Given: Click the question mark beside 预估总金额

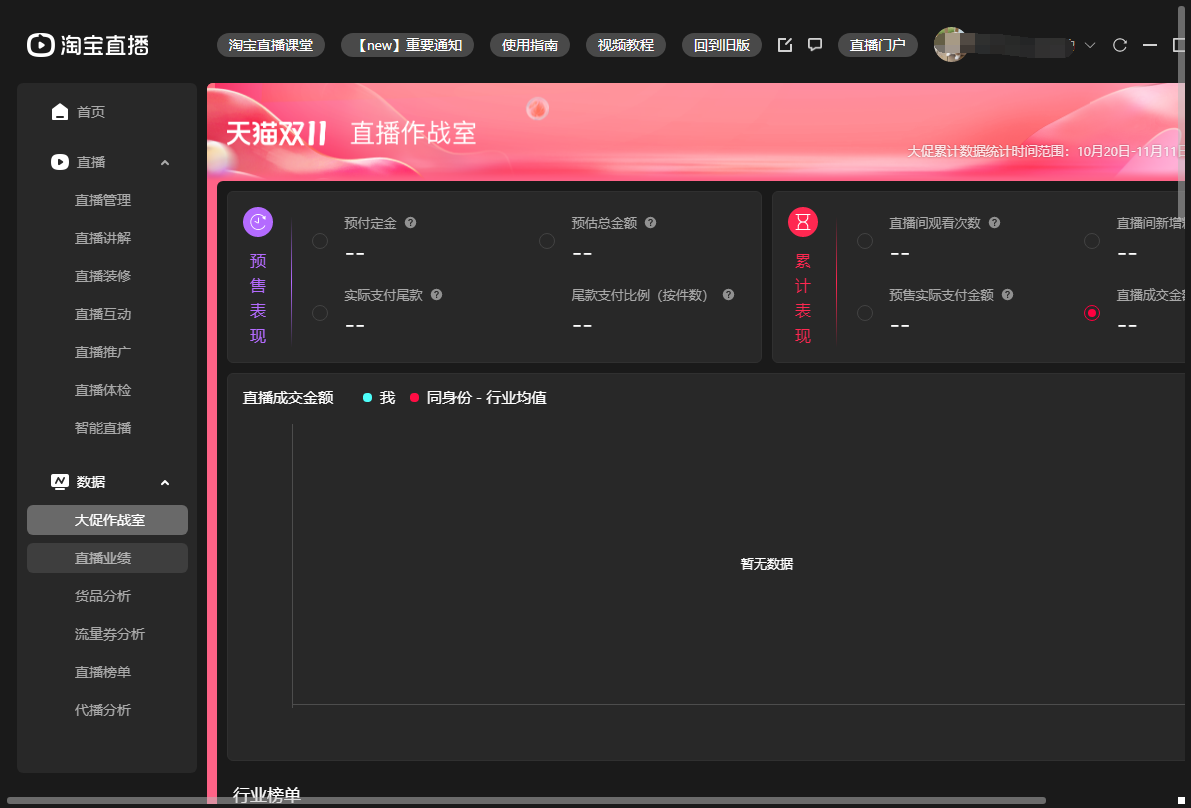Looking at the screenshot, I should [x=651, y=223].
